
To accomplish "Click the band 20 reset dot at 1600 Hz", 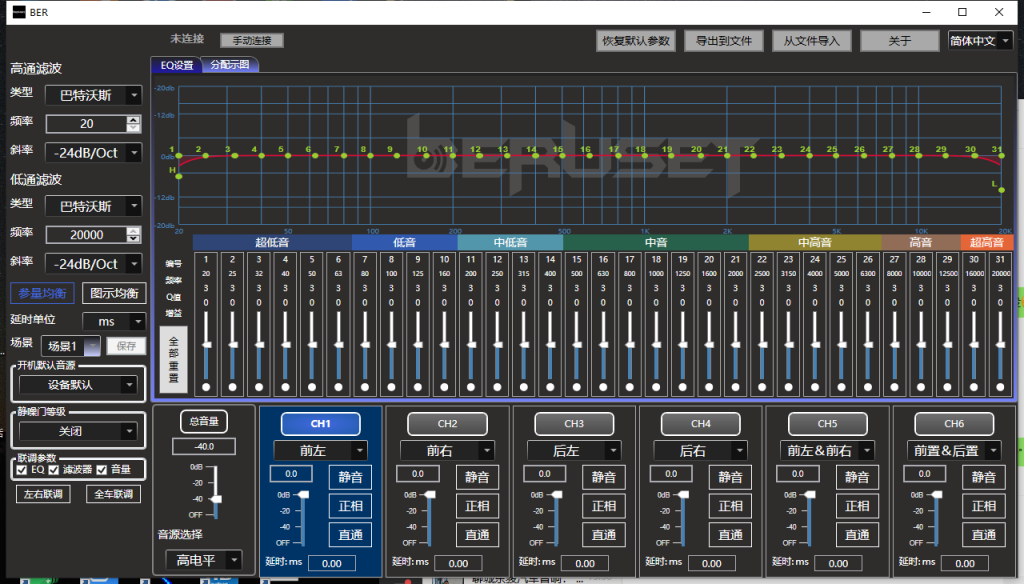I will coord(709,387).
